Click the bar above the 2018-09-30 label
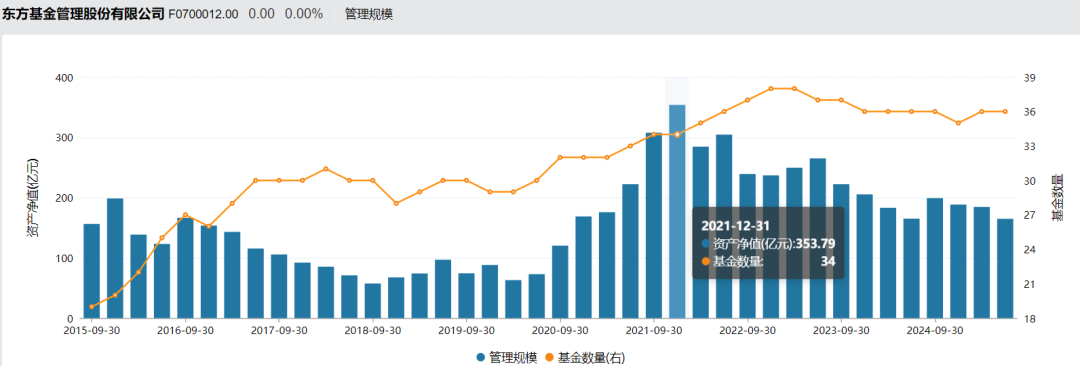The image size is (1080, 366). tap(373, 301)
